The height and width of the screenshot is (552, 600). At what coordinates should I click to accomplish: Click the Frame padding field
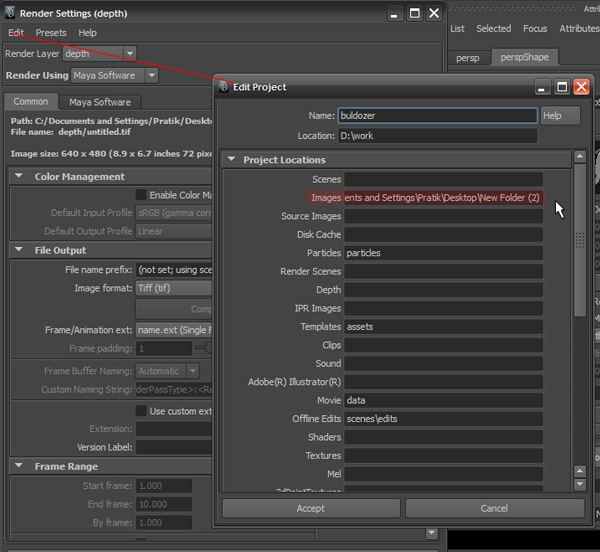click(164, 348)
